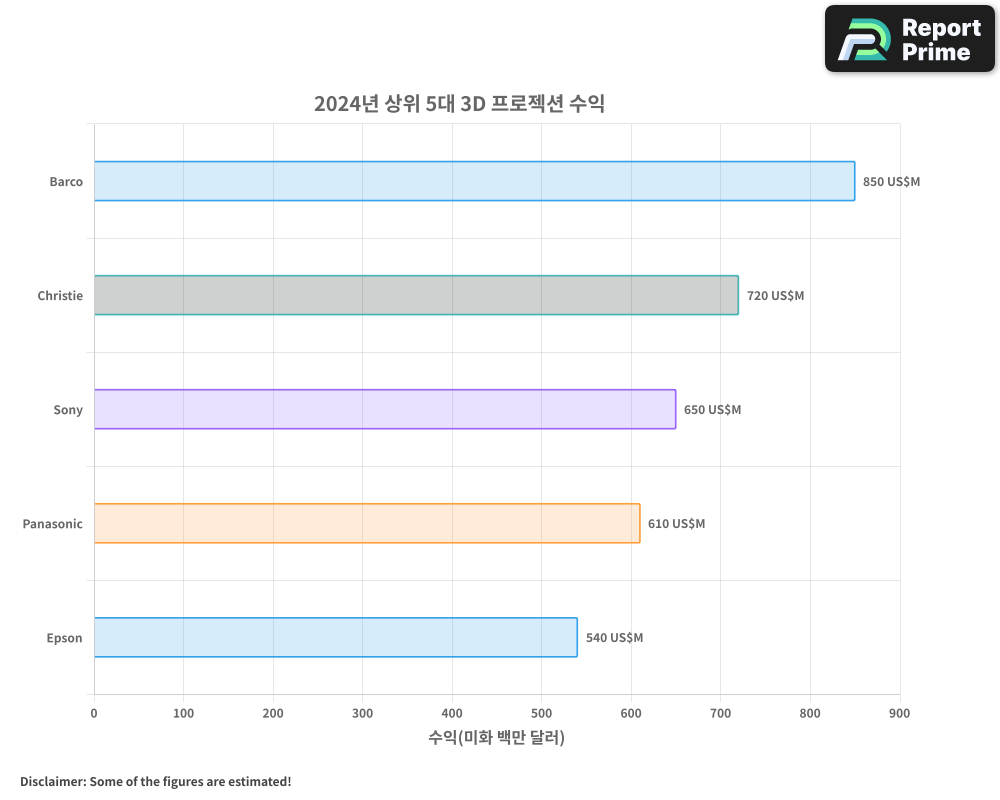
Task: Toggle the Epson series by clicking its label
Action: click(x=64, y=637)
